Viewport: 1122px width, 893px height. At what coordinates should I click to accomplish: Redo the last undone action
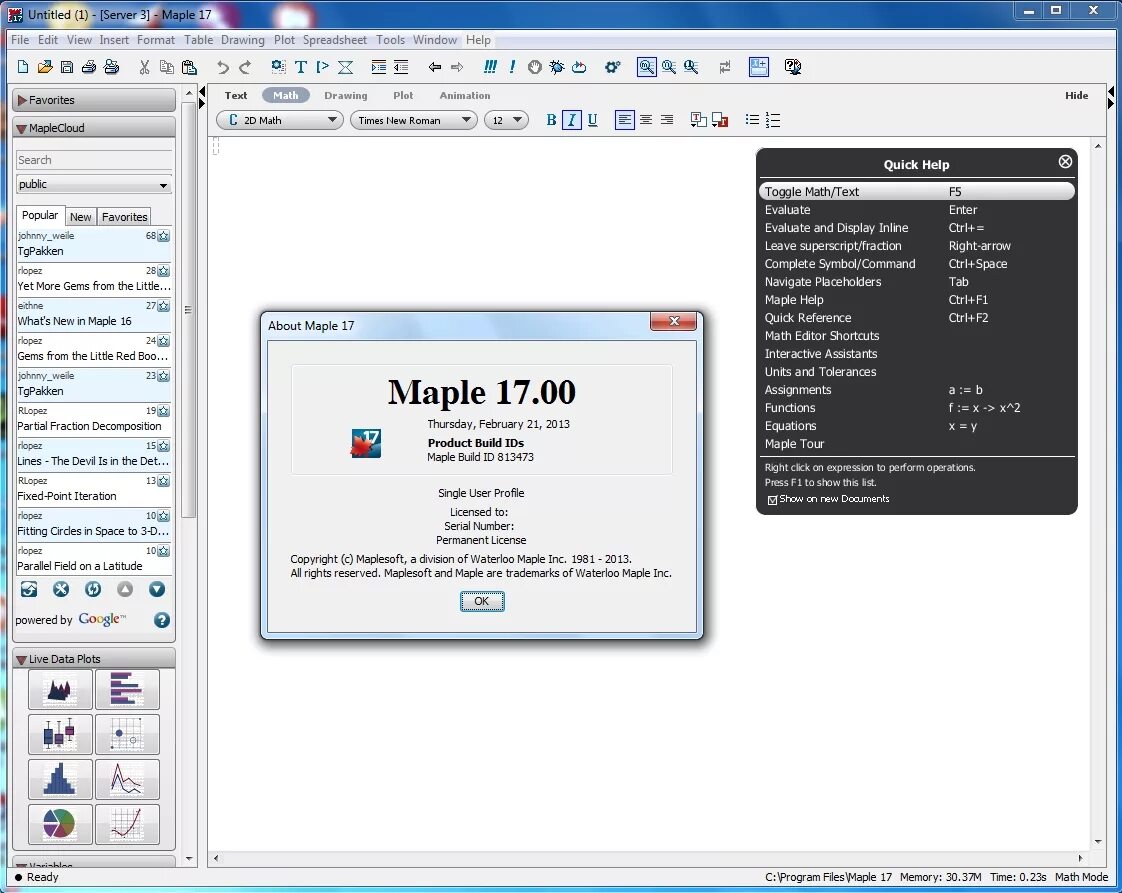click(x=245, y=67)
